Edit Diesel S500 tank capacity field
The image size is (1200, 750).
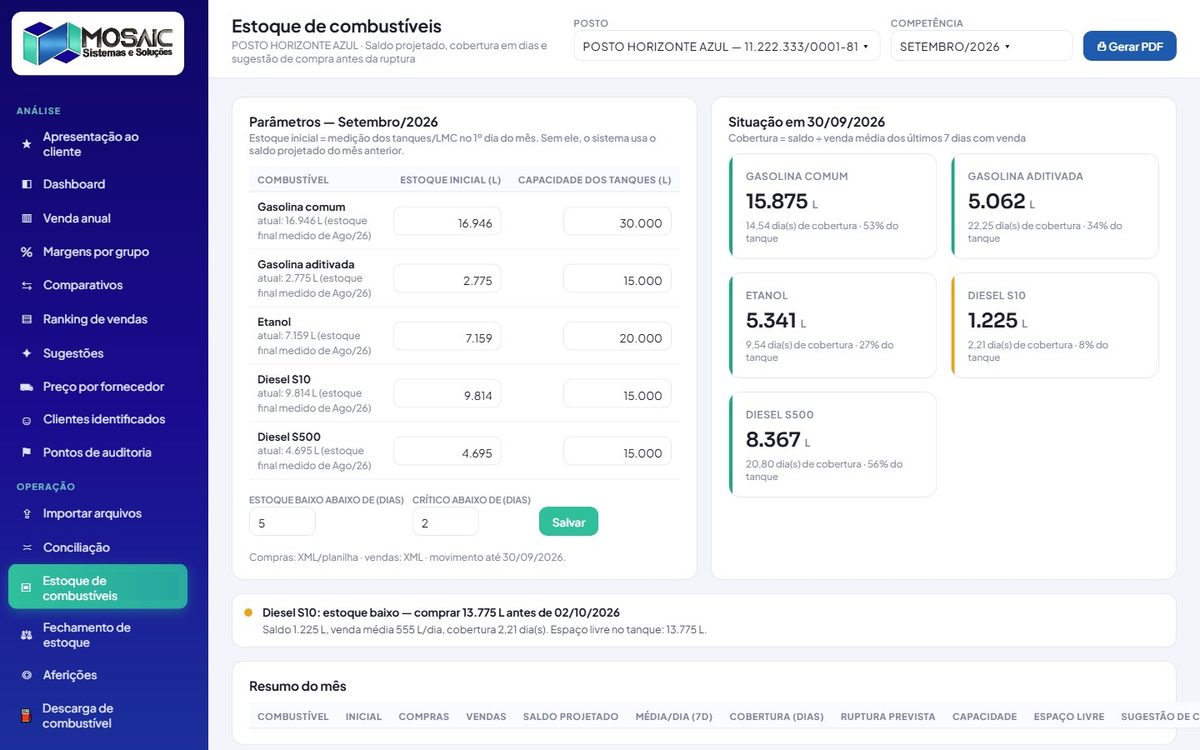pyautogui.click(x=617, y=452)
